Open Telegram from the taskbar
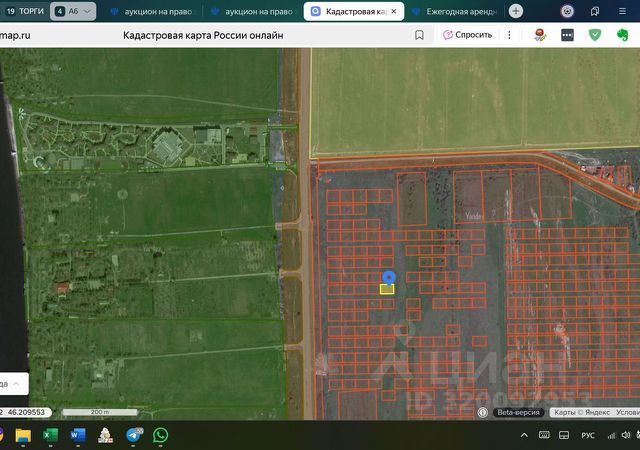 133,435
